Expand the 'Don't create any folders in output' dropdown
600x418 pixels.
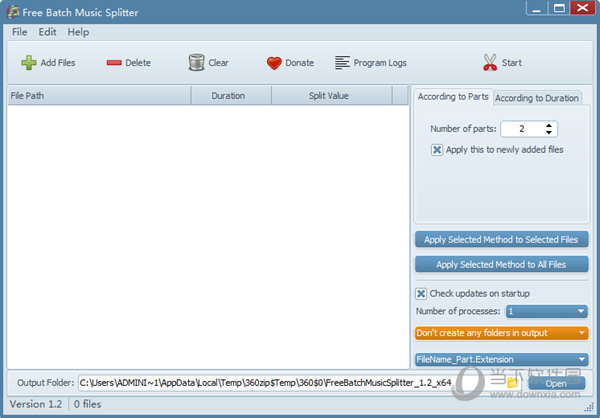pyautogui.click(x=501, y=333)
